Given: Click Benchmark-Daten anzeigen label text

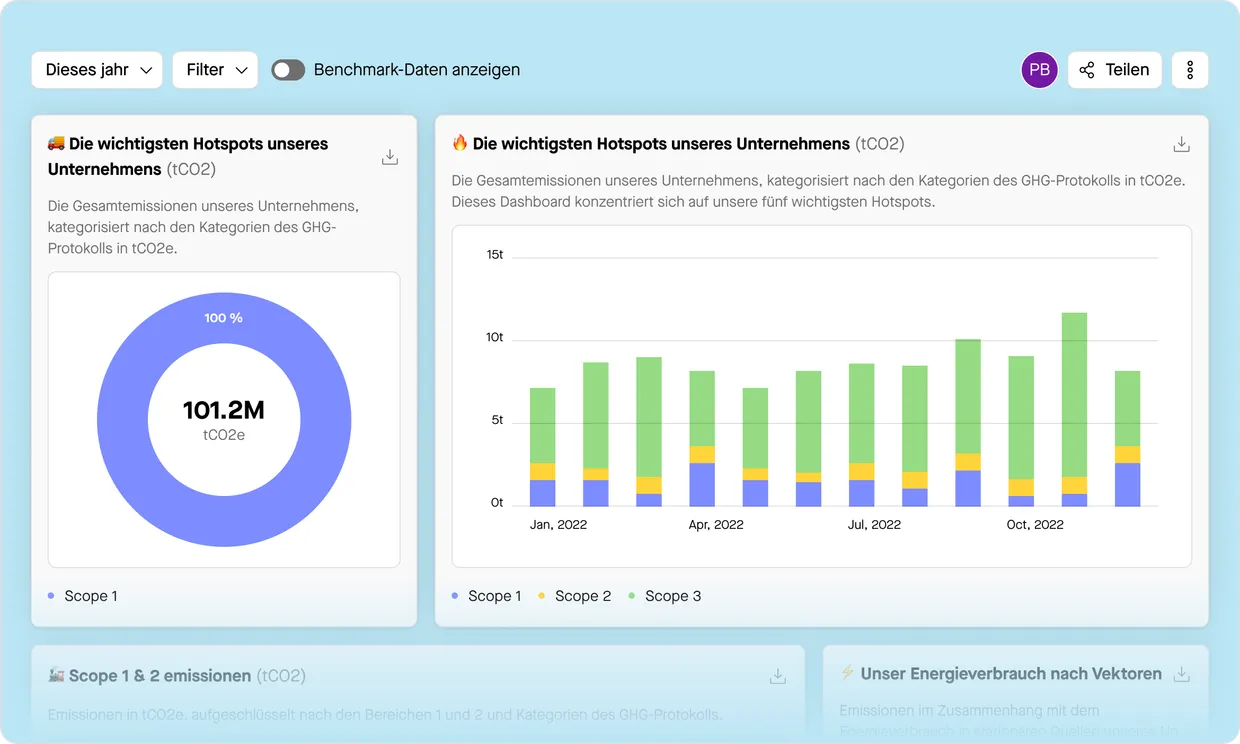Looking at the screenshot, I should [x=416, y=70].
